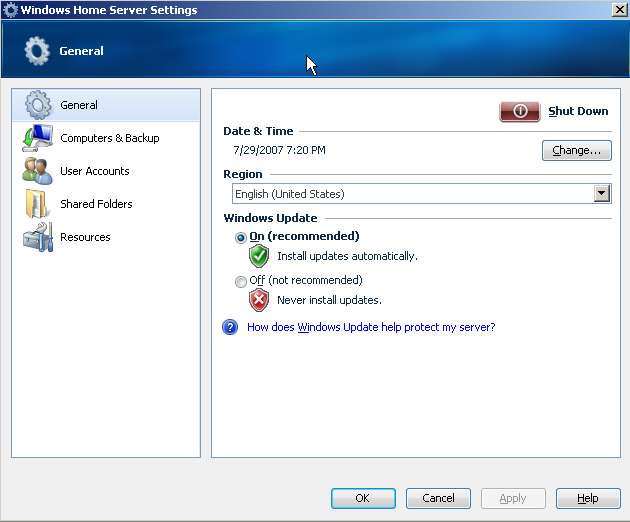Click the General gear icon in sidebar

(x=38, y=105)
